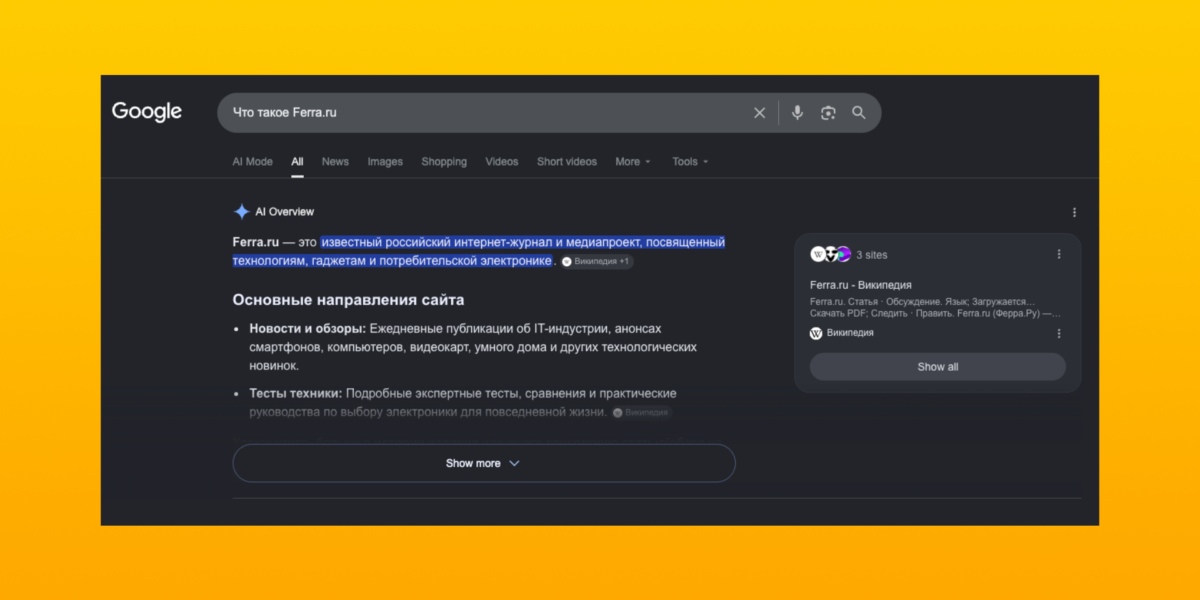
Task: Go to the Images tab
Action: click(385, 161)
